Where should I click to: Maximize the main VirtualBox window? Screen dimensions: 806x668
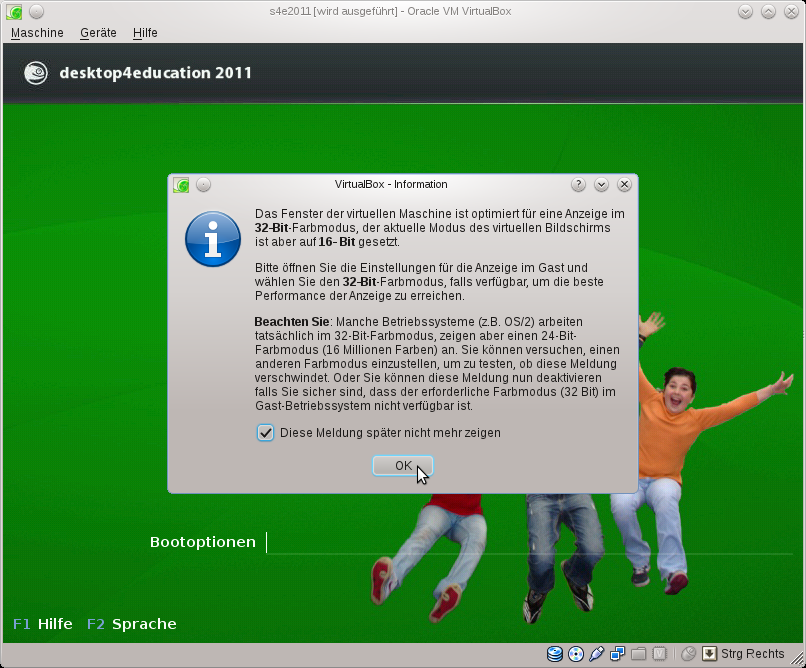coord(768,11)
